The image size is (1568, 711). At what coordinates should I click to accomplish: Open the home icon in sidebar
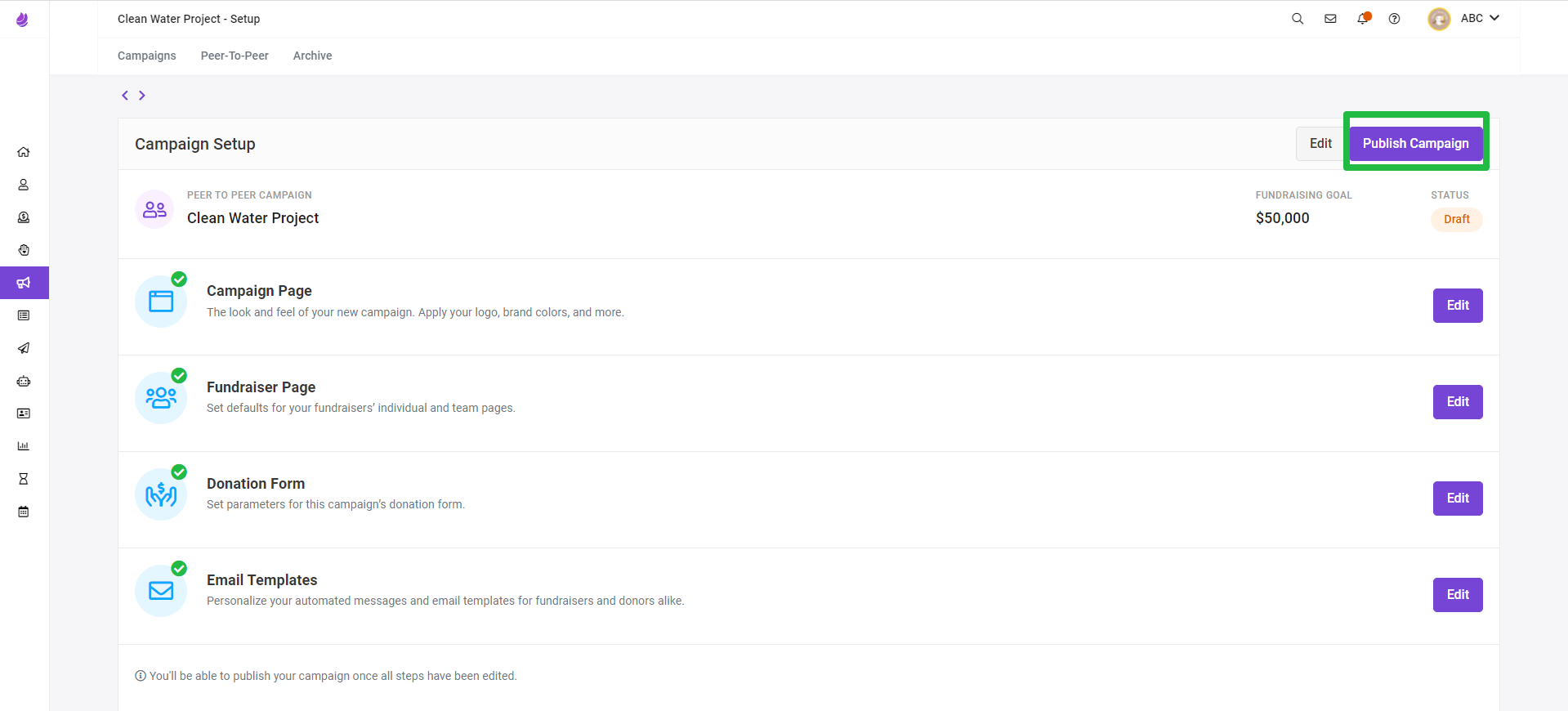pos(24,152)
